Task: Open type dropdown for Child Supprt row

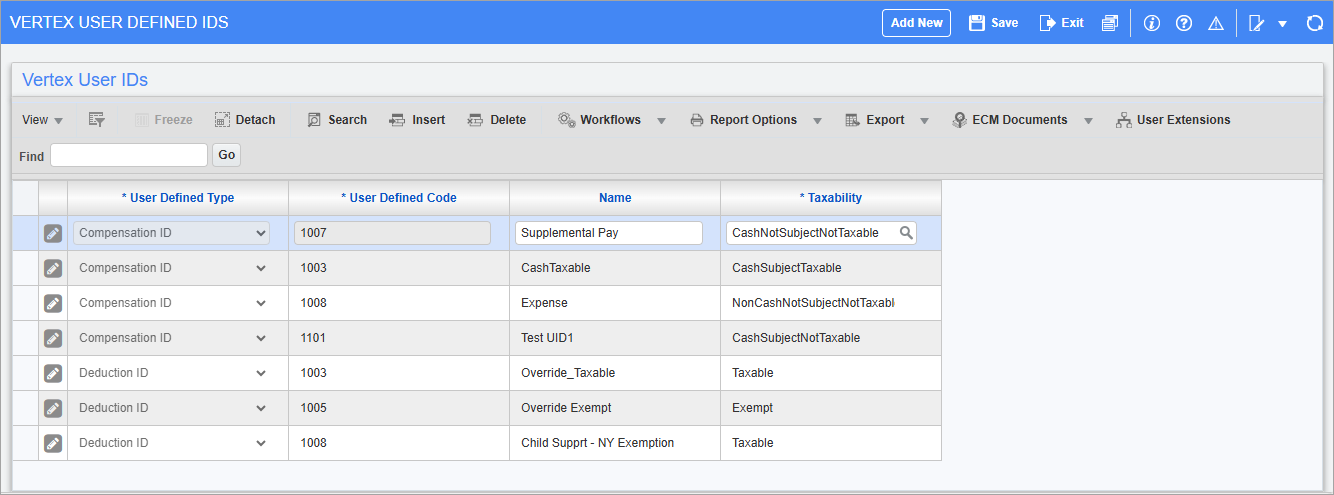Action: (x=172, y=443)
